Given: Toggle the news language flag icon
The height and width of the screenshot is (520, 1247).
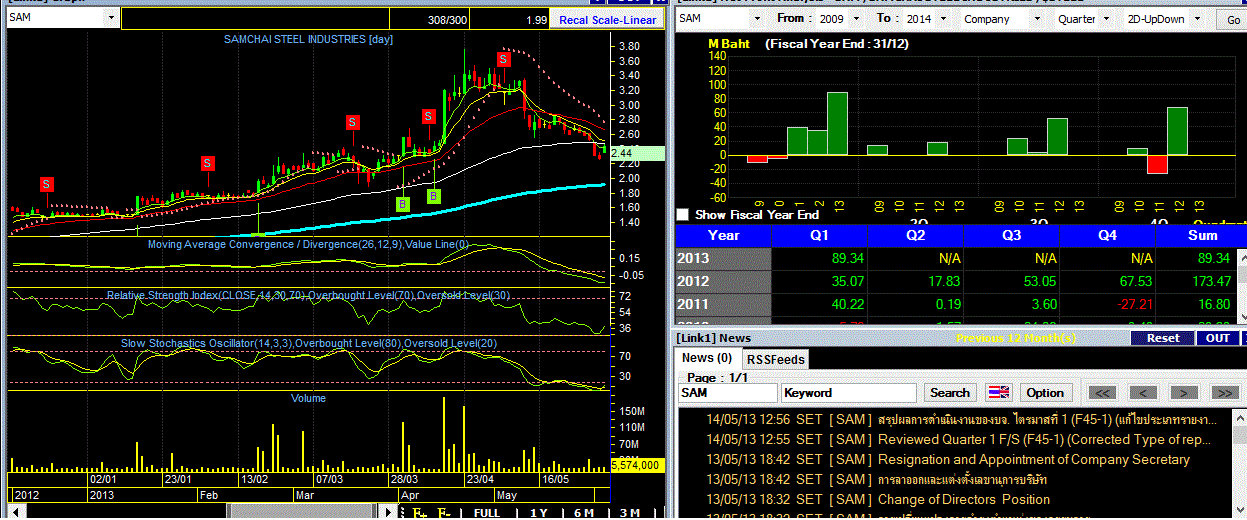Looking at the screenshot, I should (998, 393).
